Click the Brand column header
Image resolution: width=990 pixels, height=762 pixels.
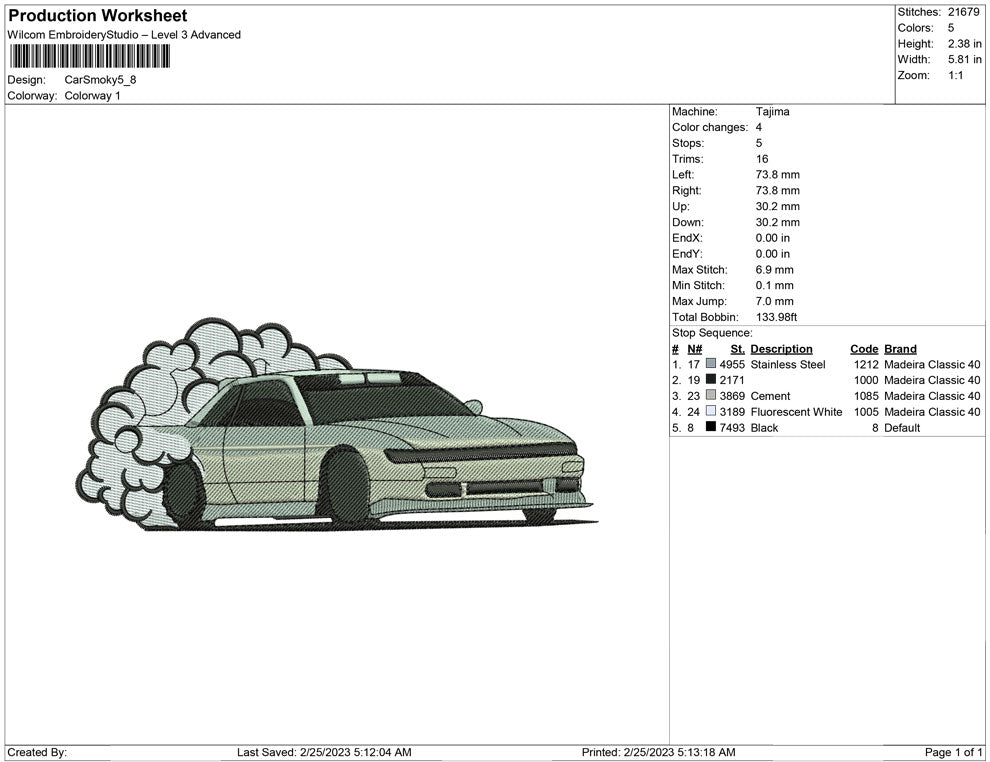pyautogui.click(x=900, y=349)
